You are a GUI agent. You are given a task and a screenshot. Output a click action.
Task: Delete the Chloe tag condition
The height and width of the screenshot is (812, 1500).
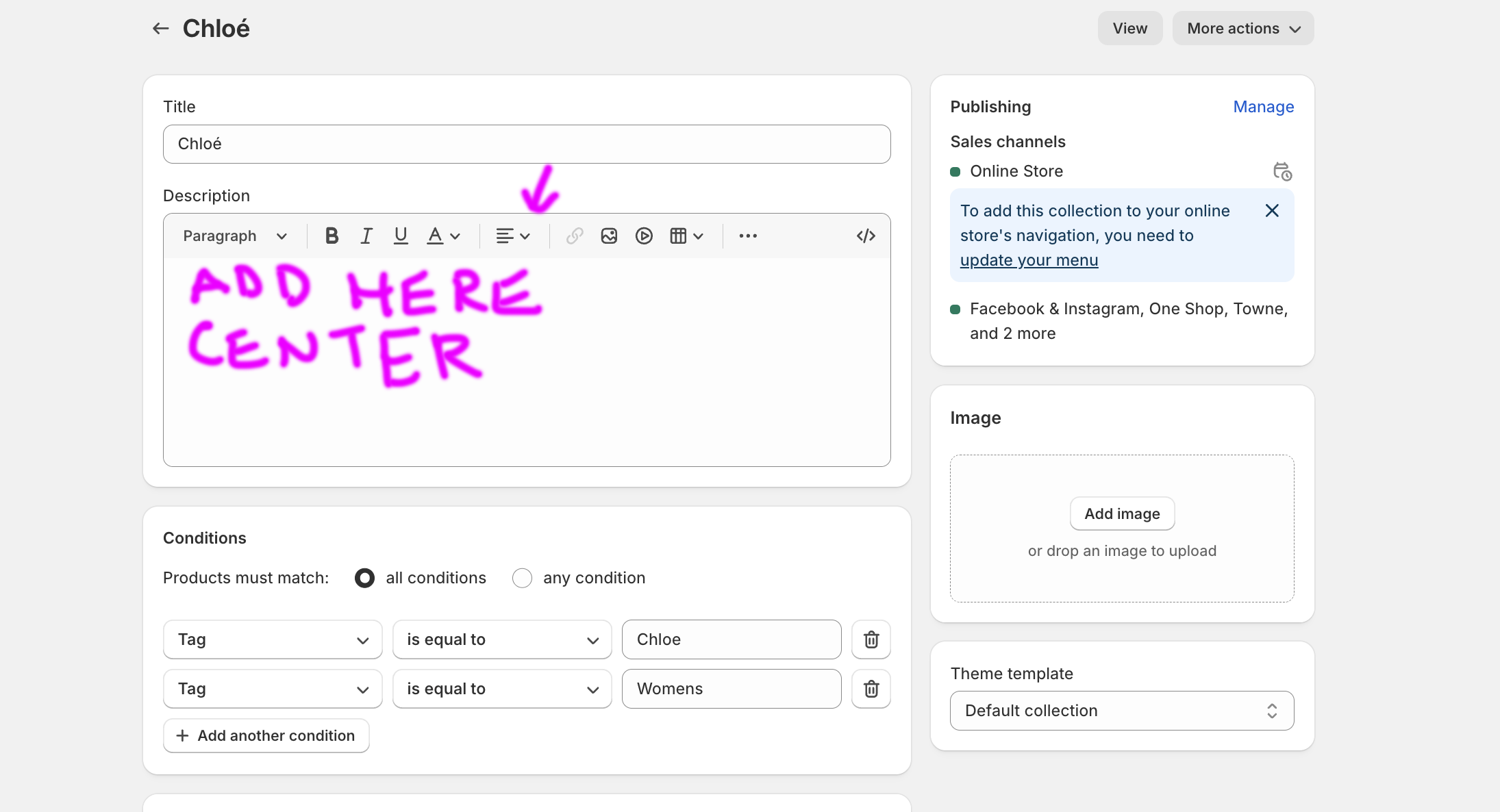point(871,639)
